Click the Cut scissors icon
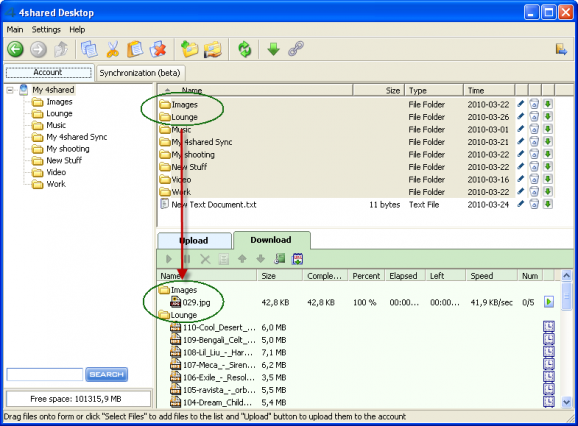578x426 pixels. [112, 49]
